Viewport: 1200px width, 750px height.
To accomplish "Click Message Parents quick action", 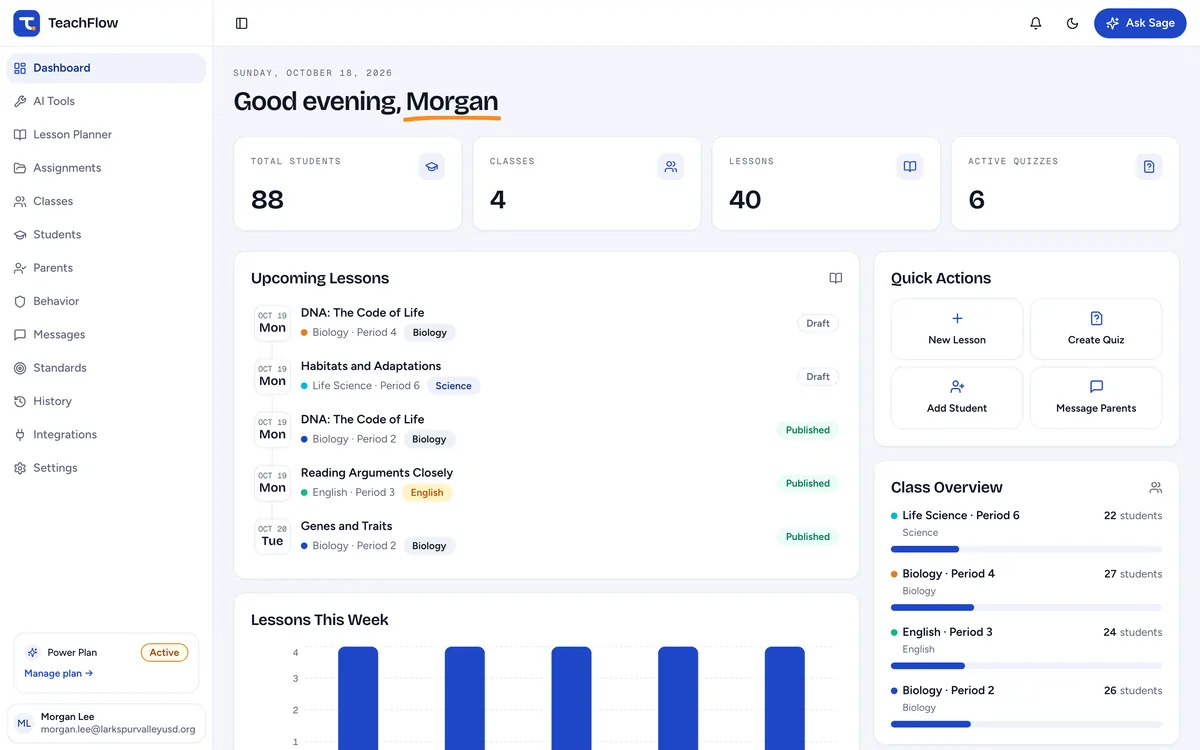I will (1096, 397).
